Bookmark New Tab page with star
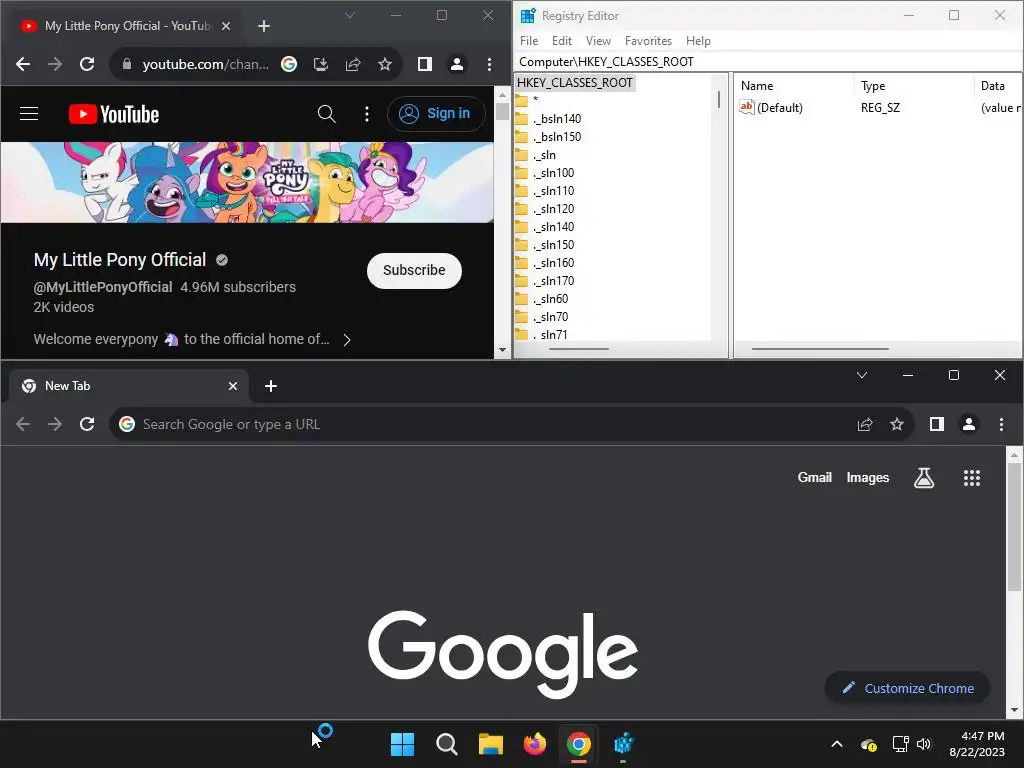 897,424
